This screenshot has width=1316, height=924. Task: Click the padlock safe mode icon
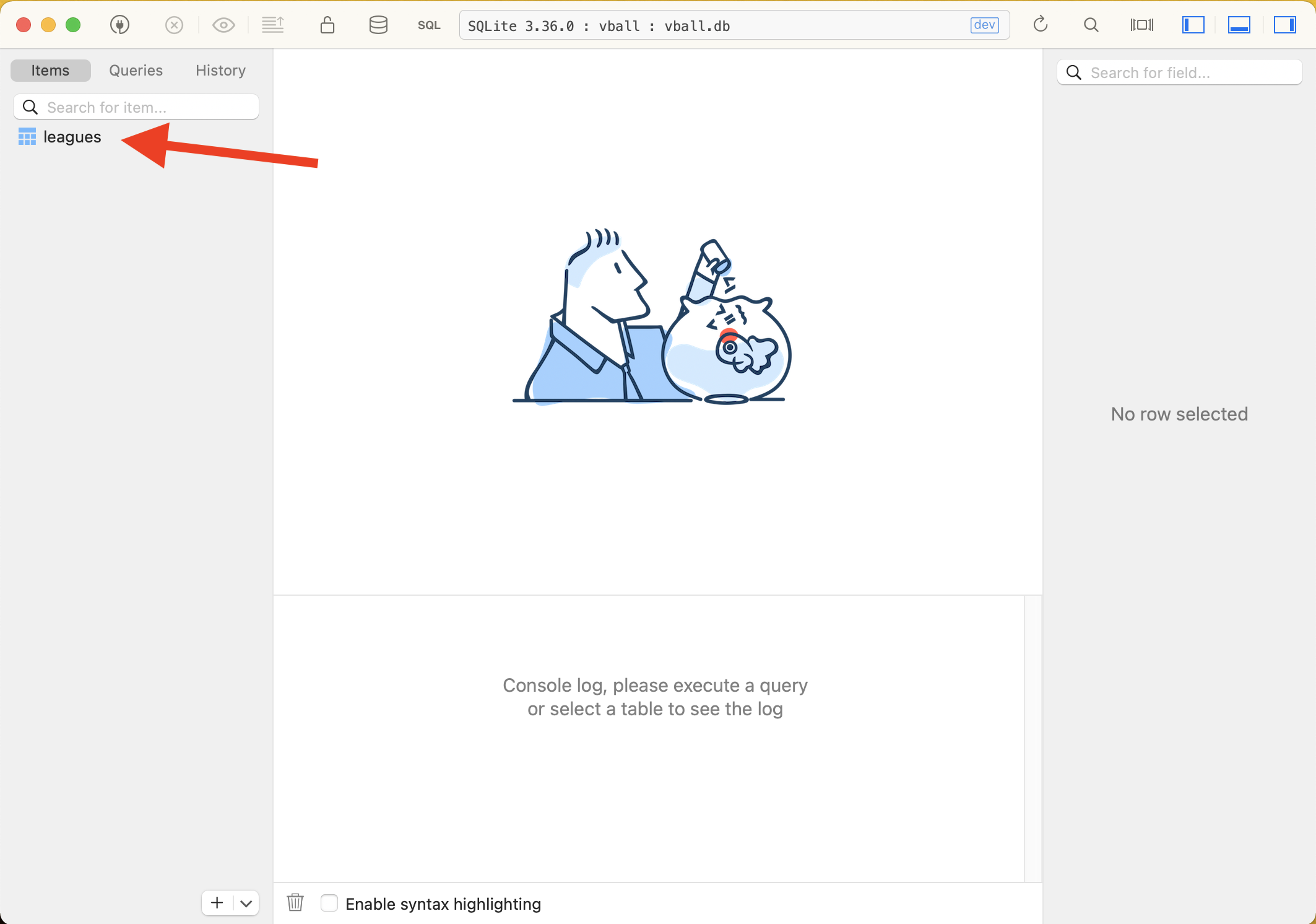(x=327, y=25)
